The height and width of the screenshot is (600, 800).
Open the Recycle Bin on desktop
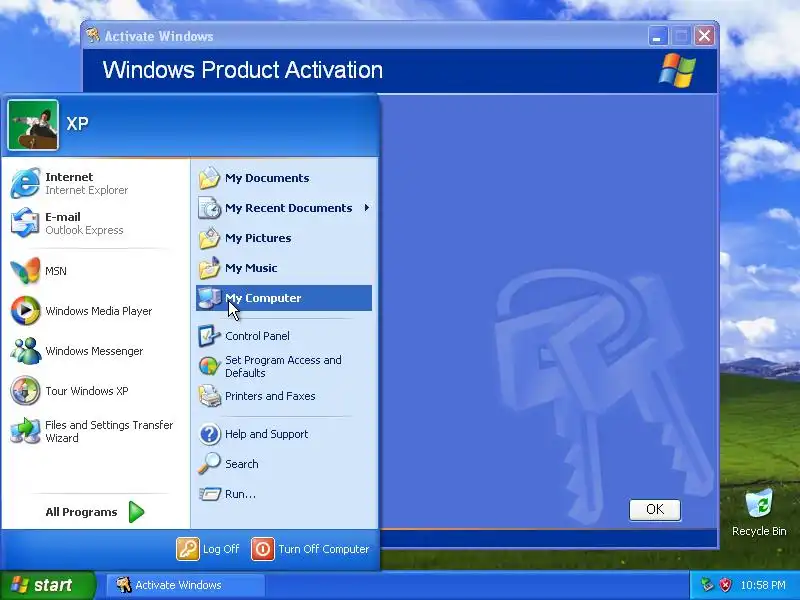pos(759,512)
